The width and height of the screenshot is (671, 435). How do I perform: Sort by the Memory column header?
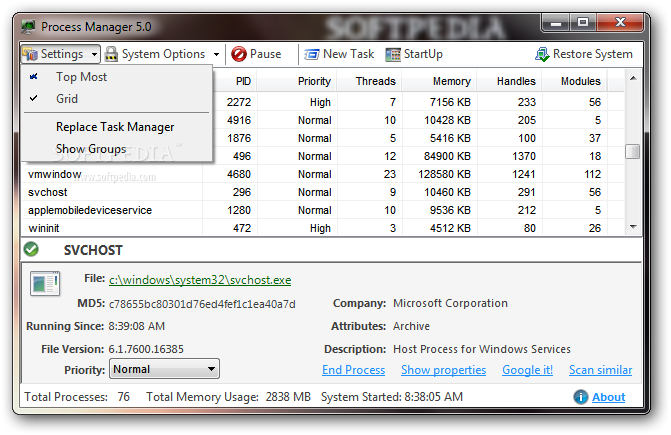(439, 81)
